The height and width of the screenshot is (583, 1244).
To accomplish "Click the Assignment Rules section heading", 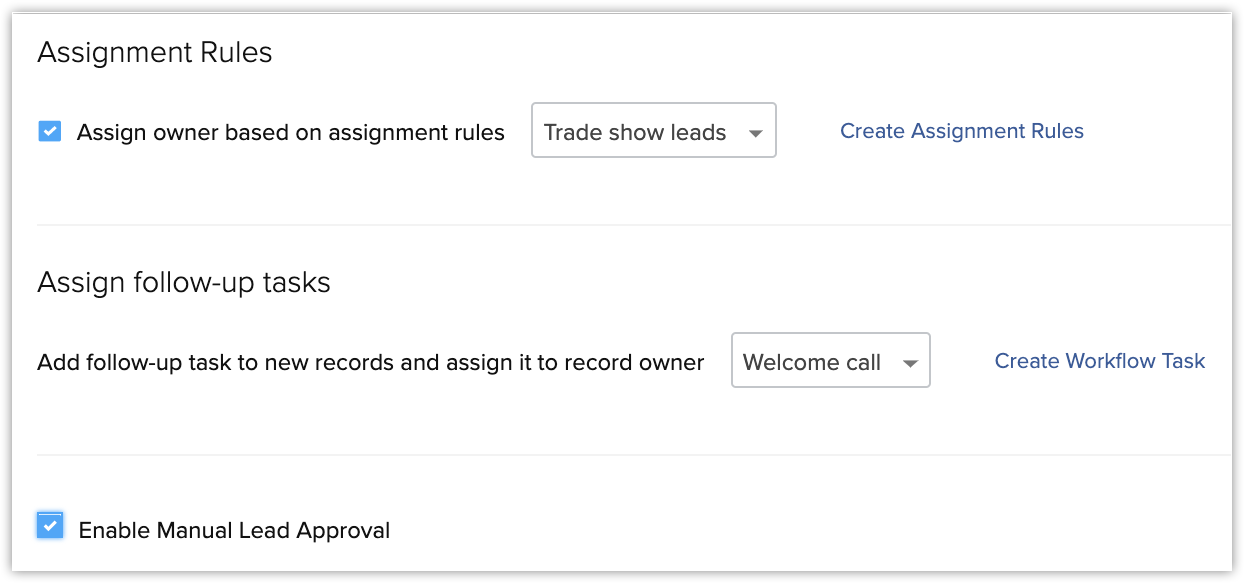I will pyautogui.click(x=155, y=53).
